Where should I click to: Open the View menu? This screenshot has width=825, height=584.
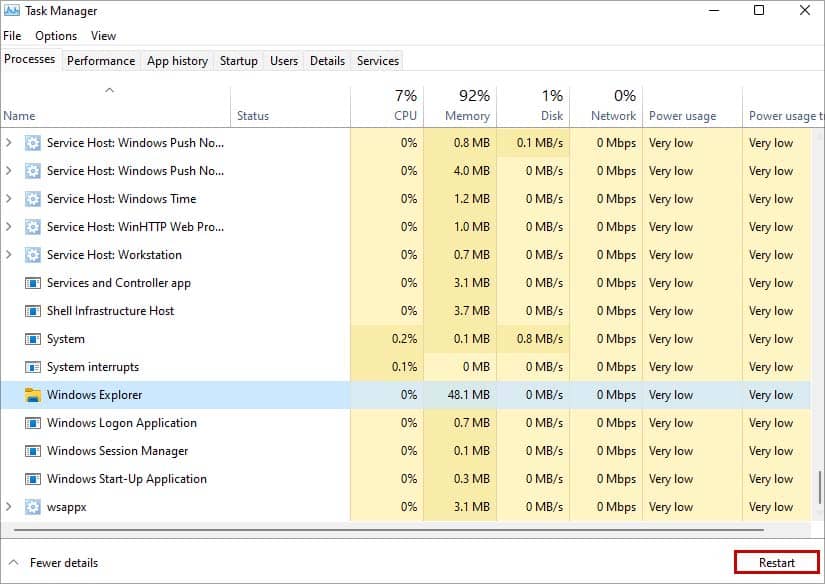pyautogui.click(x=103, y=36)
